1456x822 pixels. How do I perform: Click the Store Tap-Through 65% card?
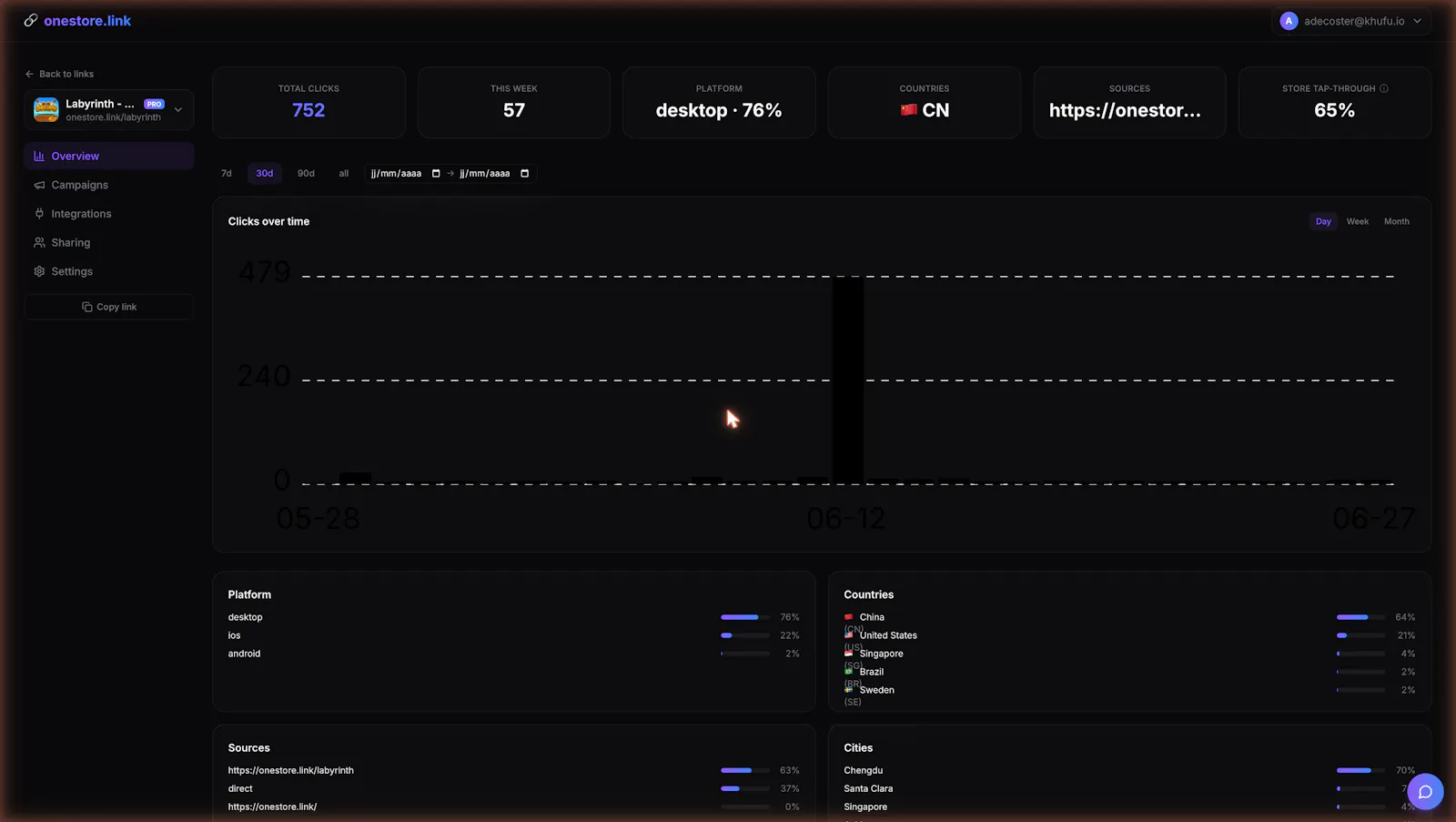[x=1335, y=102]
